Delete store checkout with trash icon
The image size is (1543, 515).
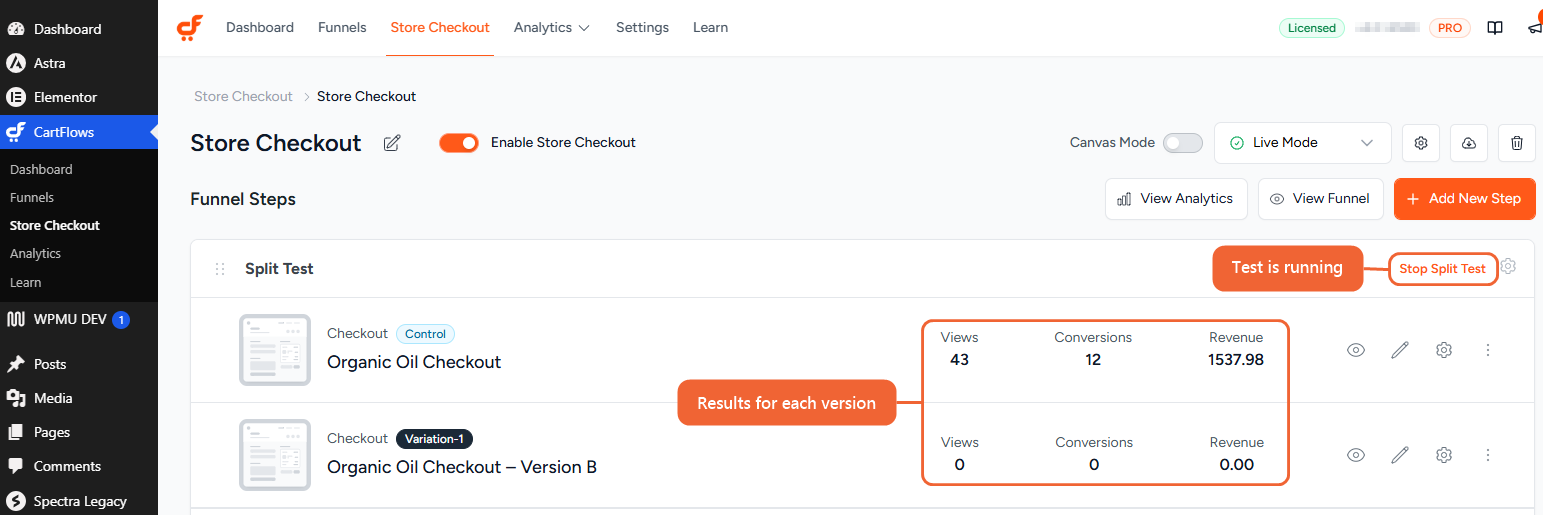click(1517, 143)
